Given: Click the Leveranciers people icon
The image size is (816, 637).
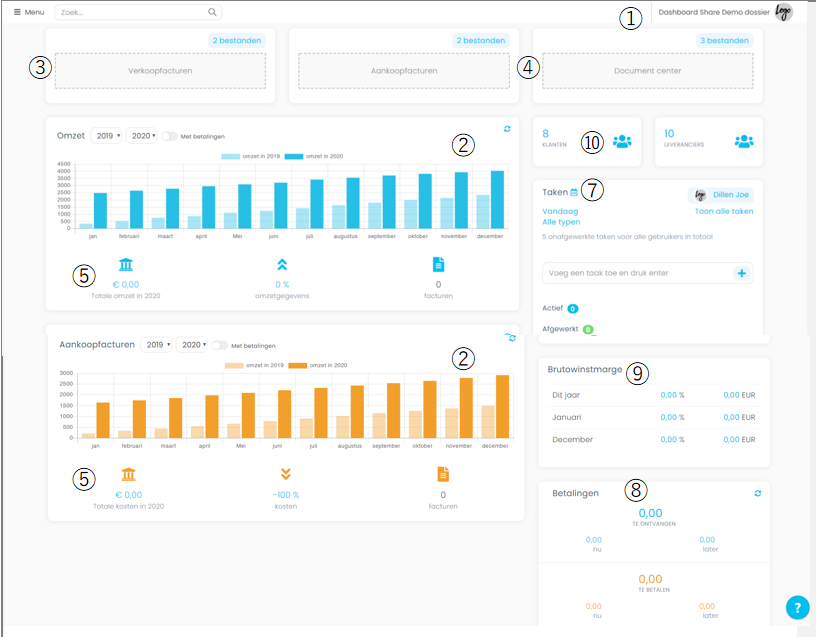Looking at the screenshot, I should pyautogui.click(x=743, y=141).
